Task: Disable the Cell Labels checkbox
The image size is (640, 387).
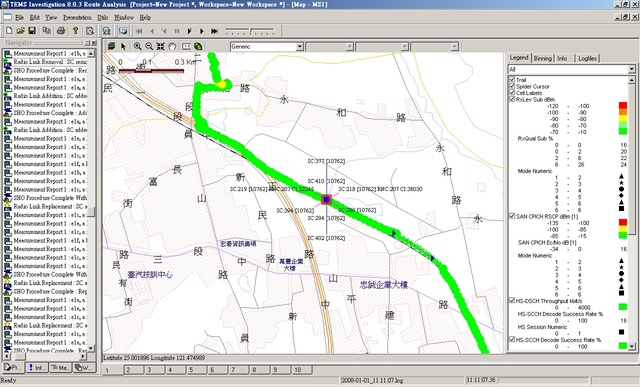Action: pyautogui.click(x=512, y=93)
